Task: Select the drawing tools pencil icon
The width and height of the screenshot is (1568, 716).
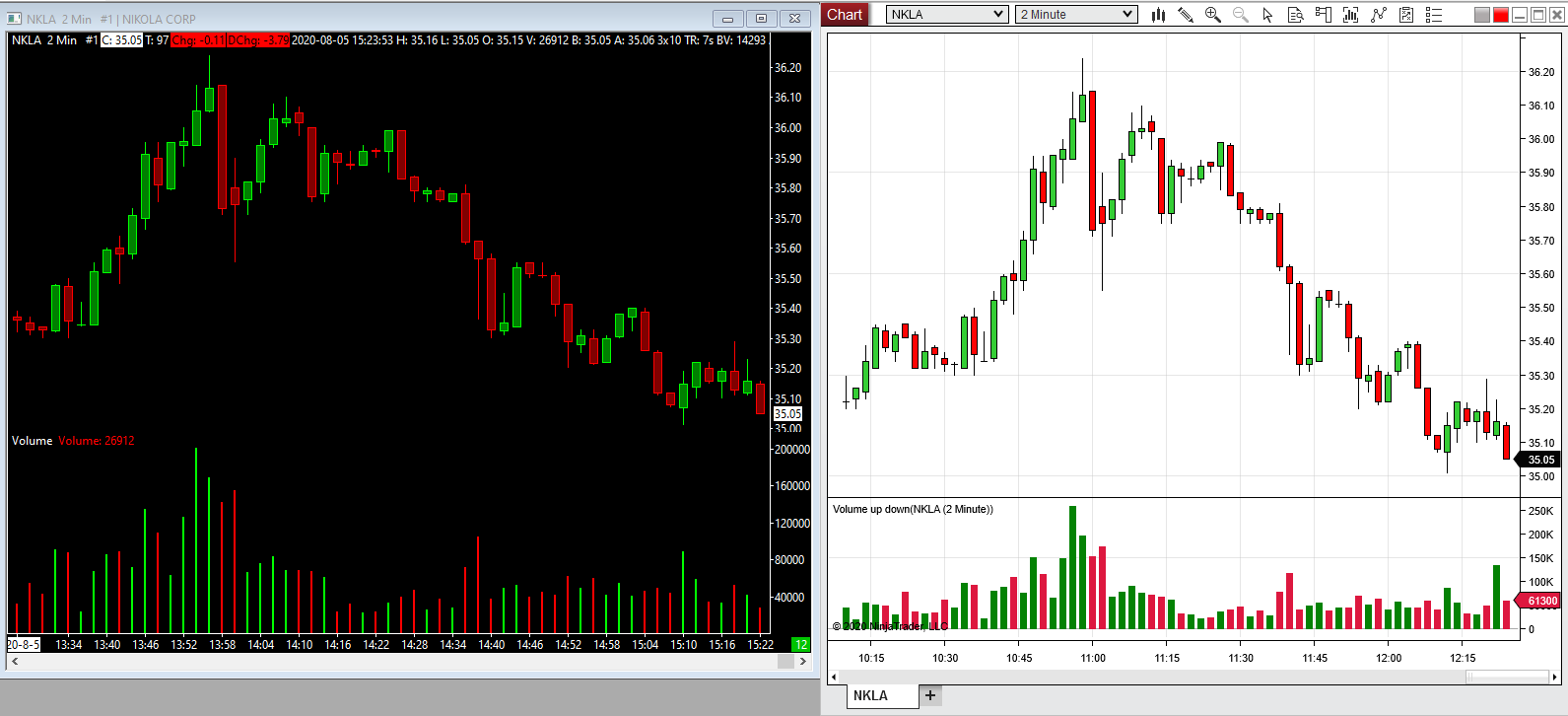Action: [x=1186, y=15]
